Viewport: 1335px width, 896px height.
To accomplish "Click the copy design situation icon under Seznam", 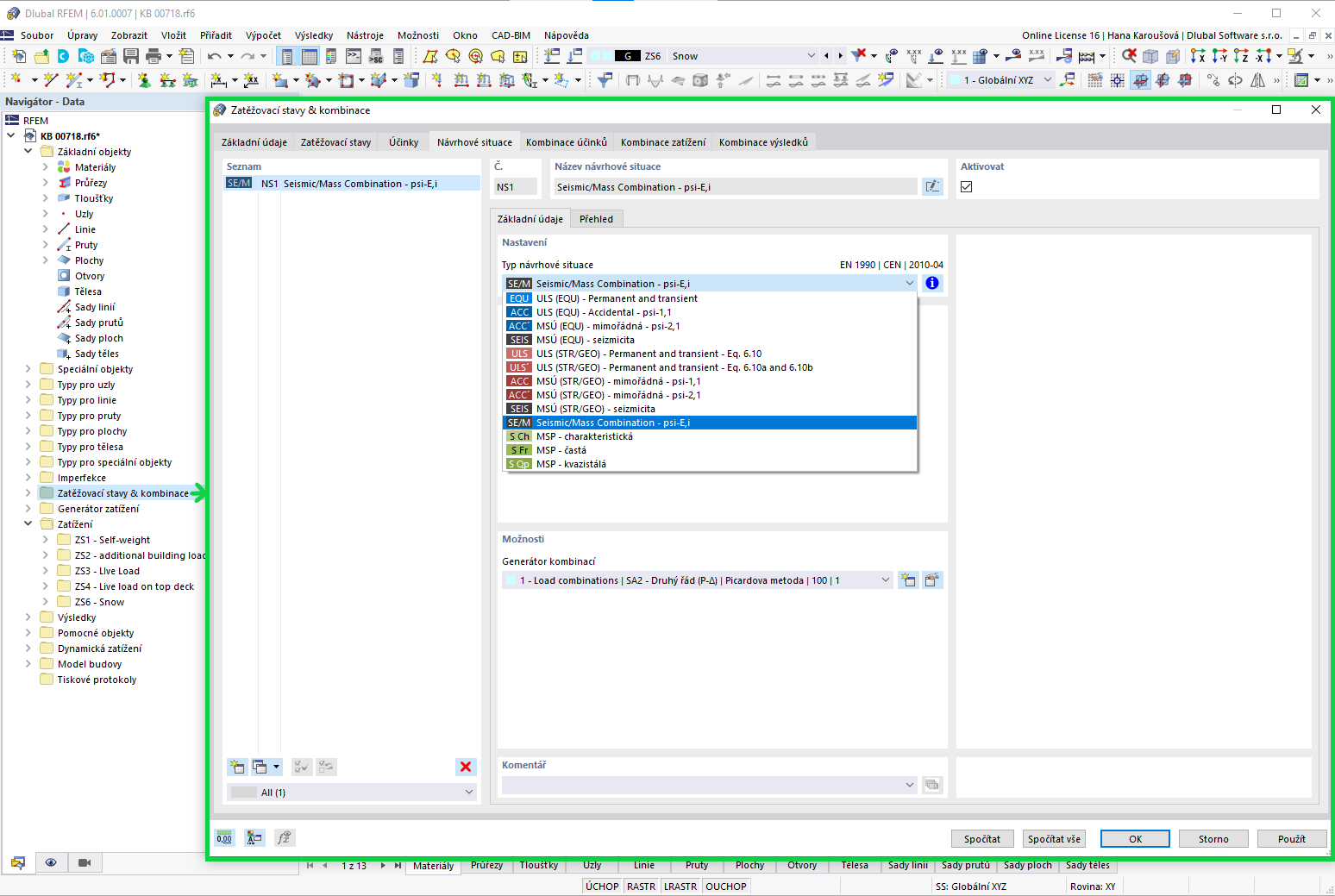I will pyautogui.click(x=260, y=767).
